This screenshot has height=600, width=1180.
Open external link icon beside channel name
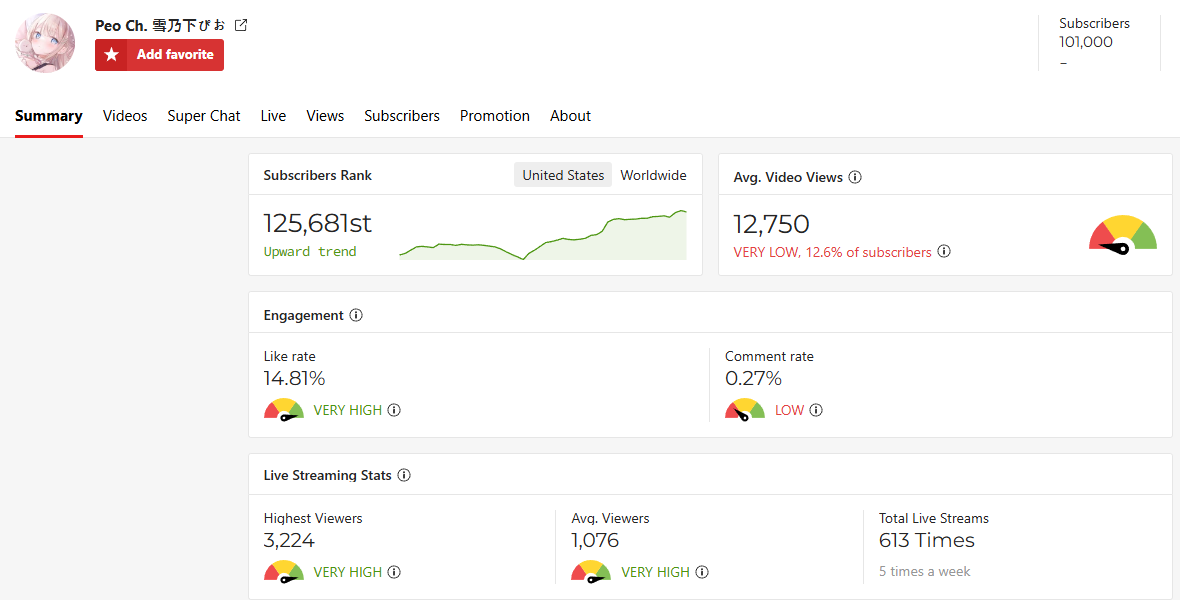click(241, 25)
